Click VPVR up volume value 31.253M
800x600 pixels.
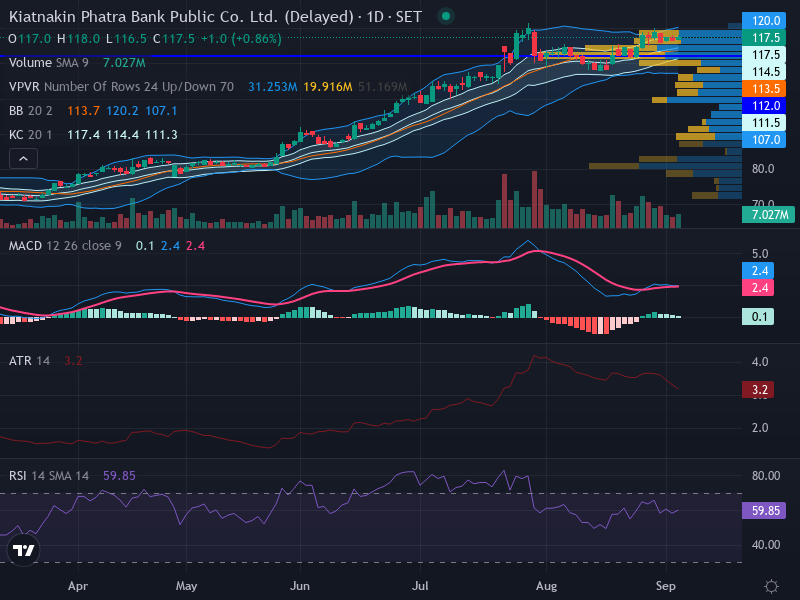tap(272, 87)
